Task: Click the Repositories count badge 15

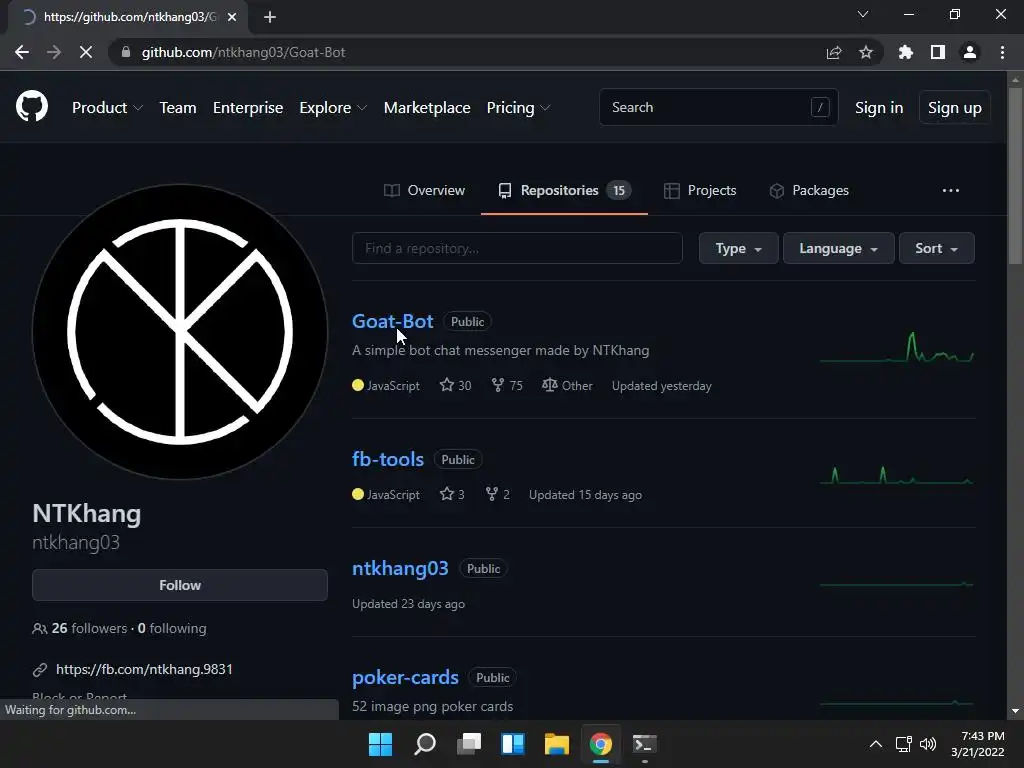Action: click(618, 190)
